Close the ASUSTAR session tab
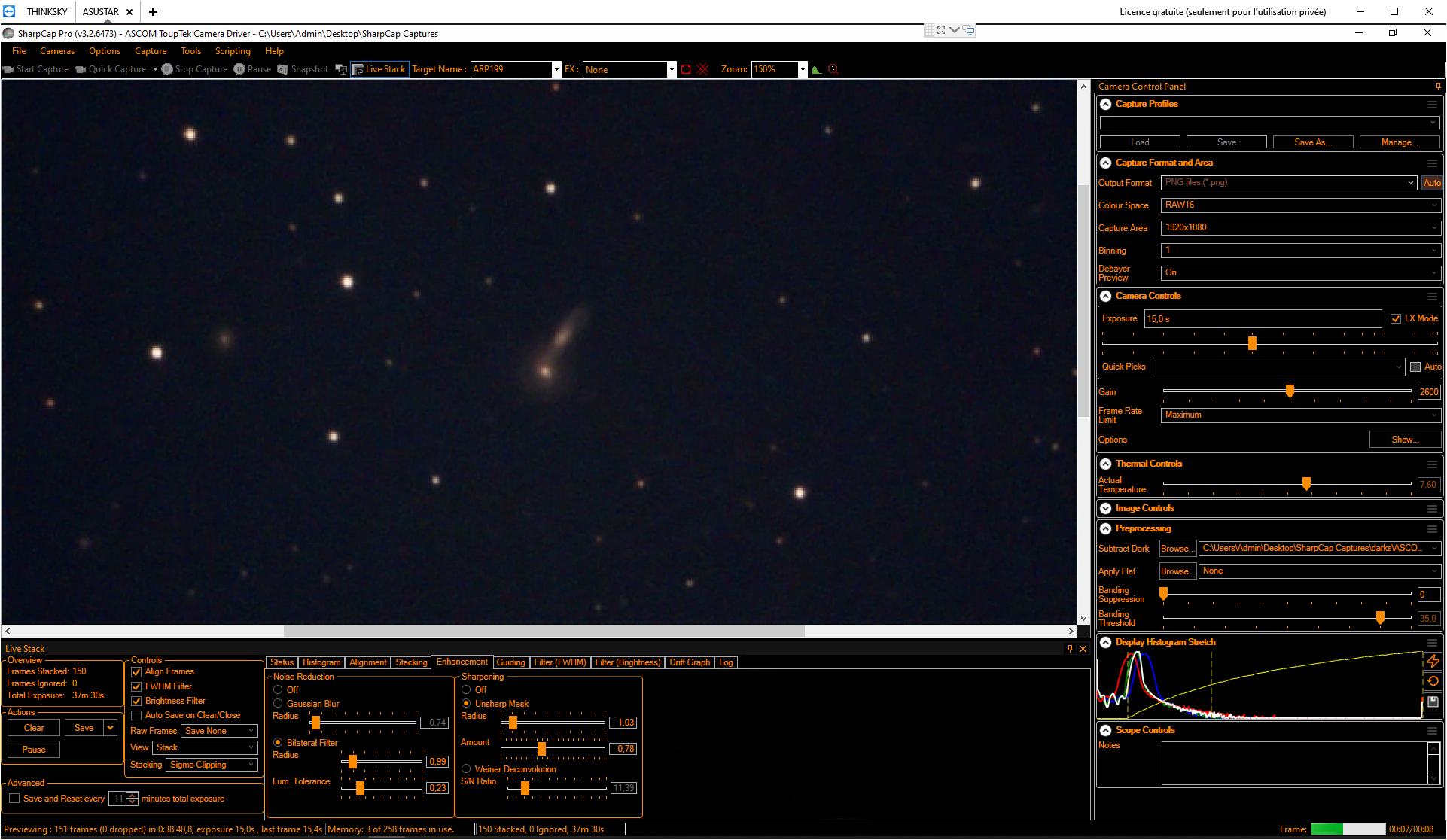The image size is (1447, 840). (129, 12)
